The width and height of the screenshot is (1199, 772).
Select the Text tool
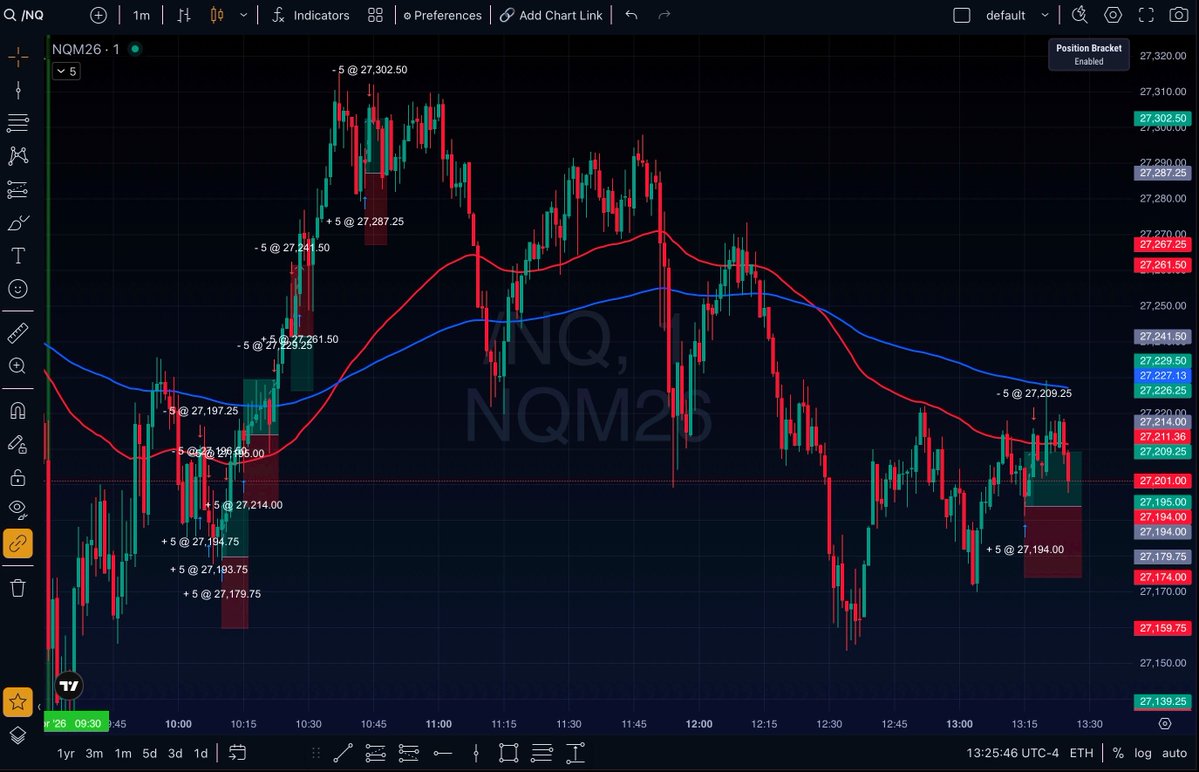(x=18, y=255)
